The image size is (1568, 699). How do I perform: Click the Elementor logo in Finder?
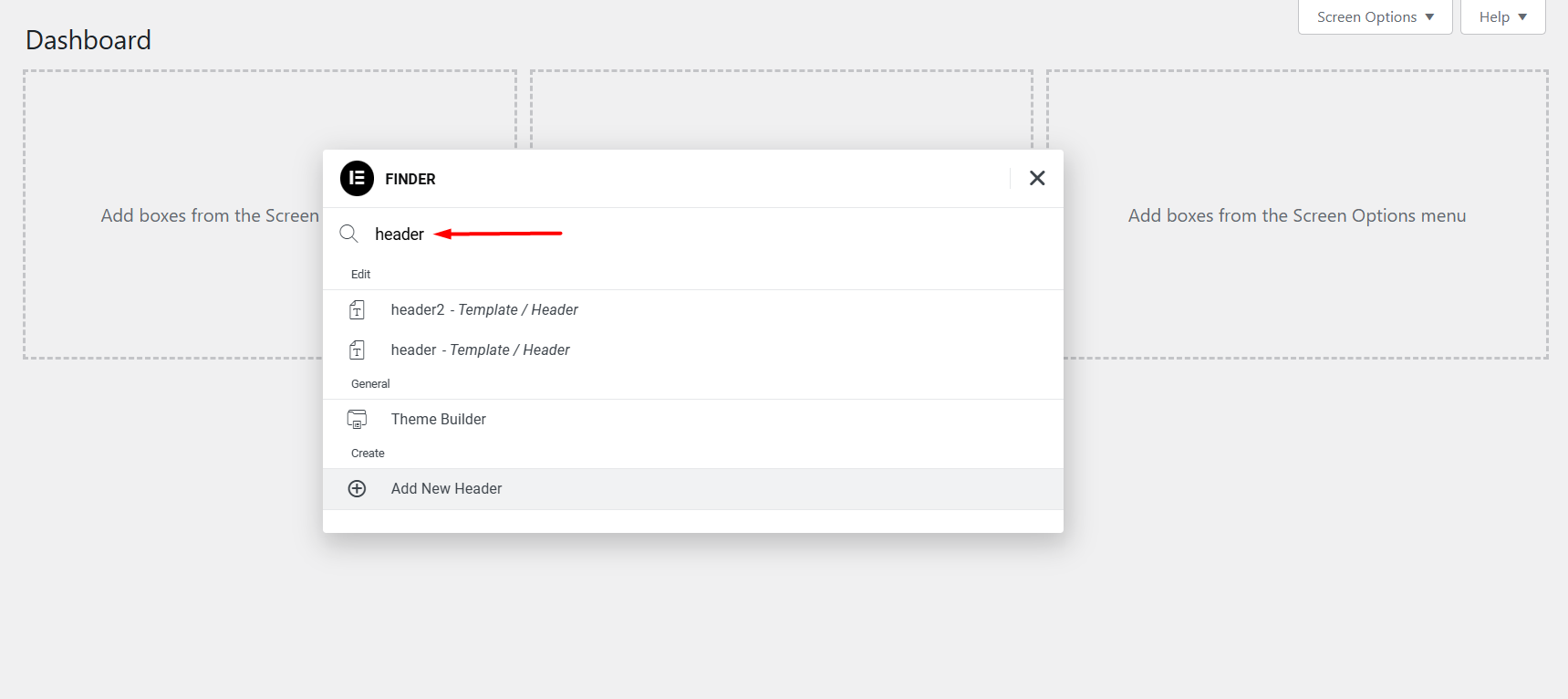357,179
